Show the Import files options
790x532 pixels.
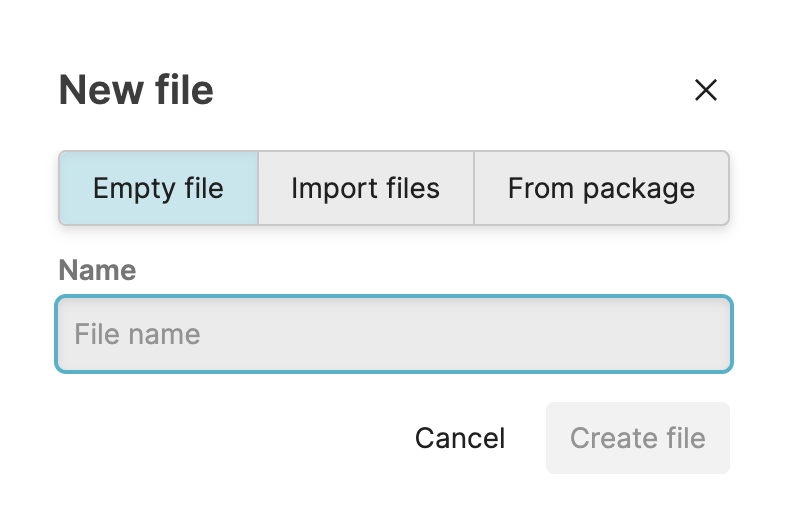tap(366, 188)
